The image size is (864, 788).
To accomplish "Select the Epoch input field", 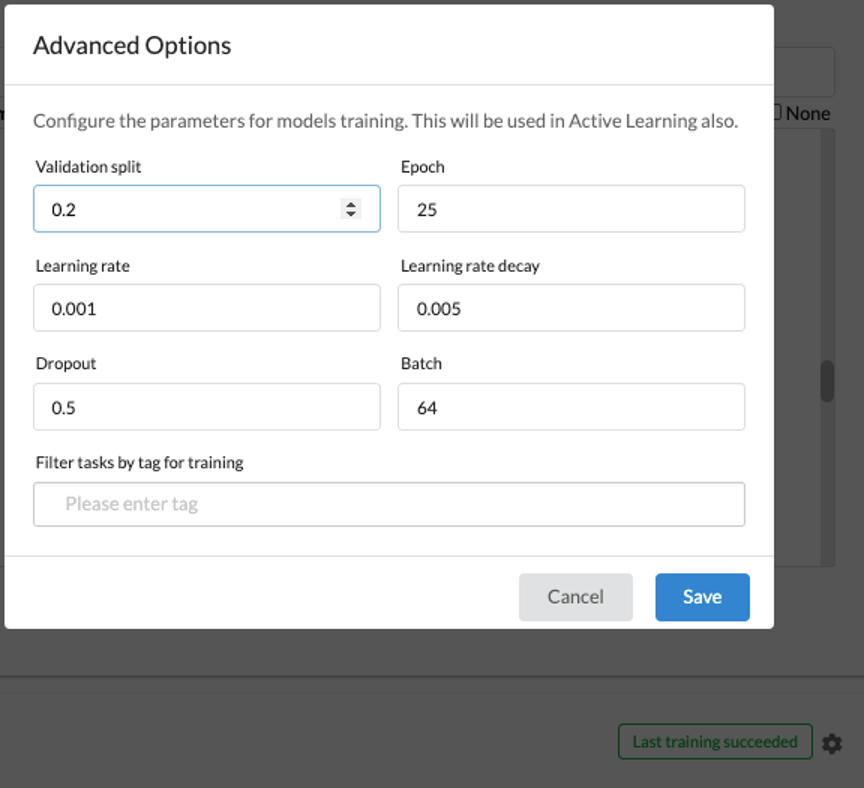I will 571,209.
